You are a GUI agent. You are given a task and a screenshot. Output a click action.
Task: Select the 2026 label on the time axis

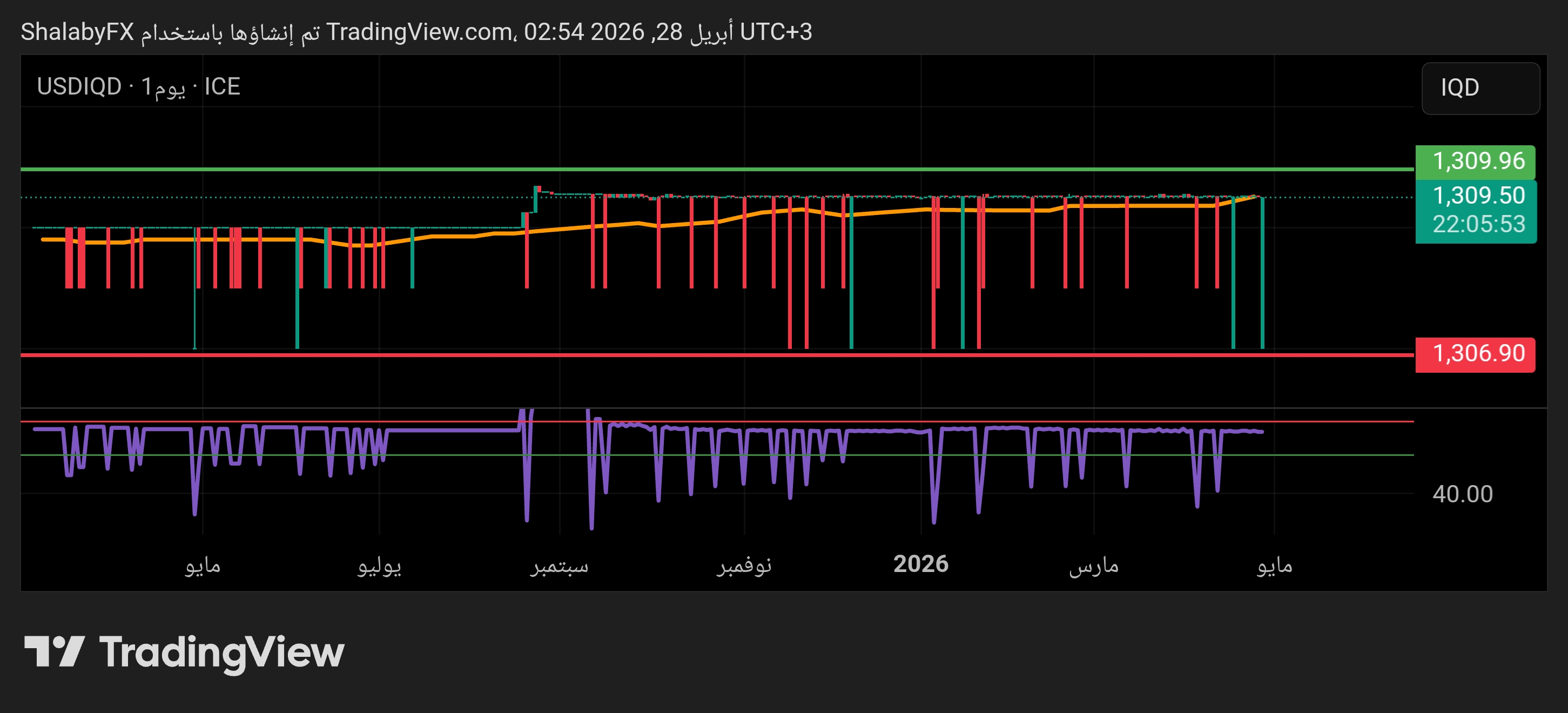click(921, 565)
